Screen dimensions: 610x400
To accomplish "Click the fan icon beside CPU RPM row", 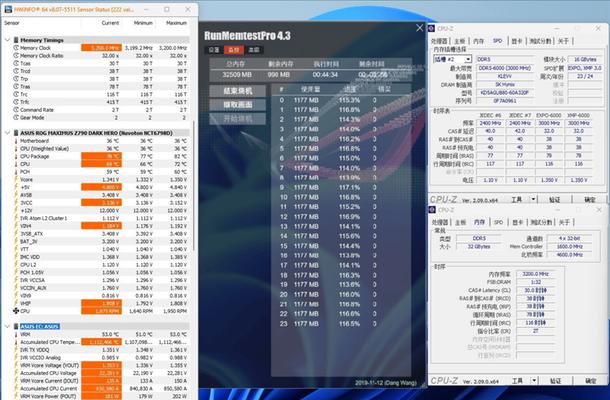I will point(16,311).
